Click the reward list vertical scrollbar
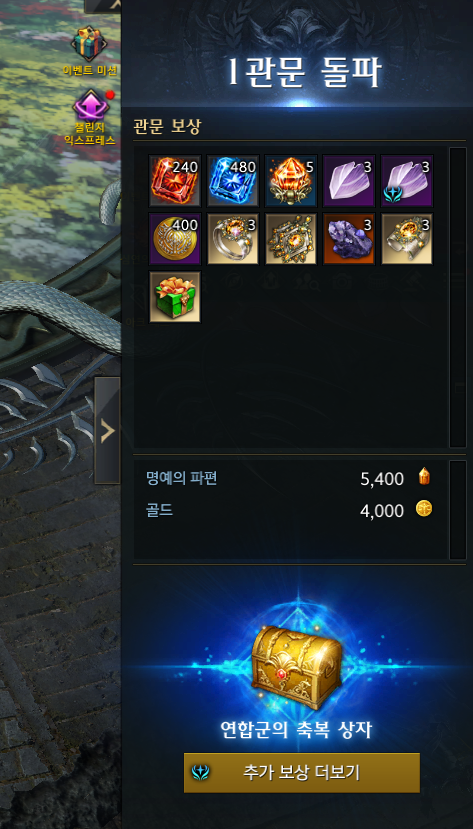Viewport: 473px width, 829px height. (457, 297)
